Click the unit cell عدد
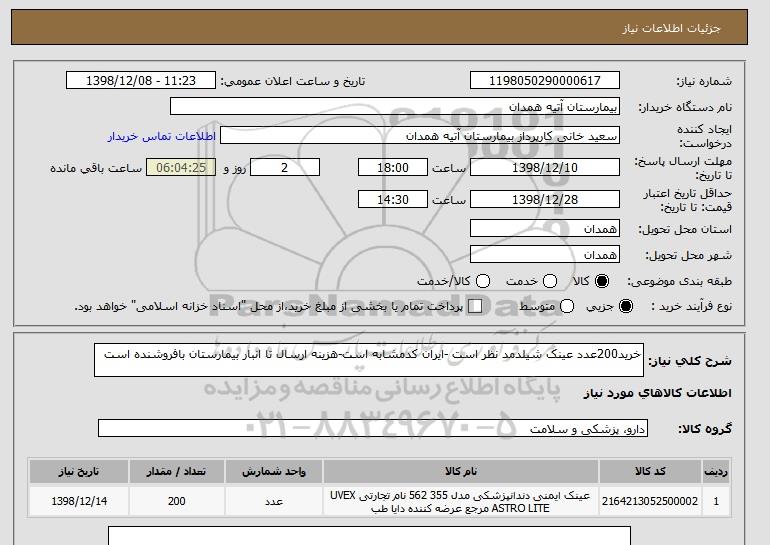 click(274, 501)
